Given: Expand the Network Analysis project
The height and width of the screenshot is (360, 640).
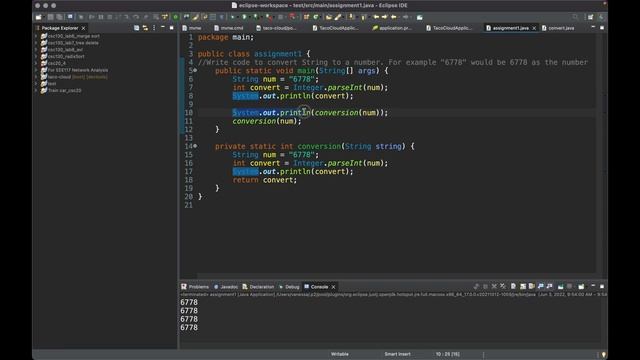Looking at the screenshot, I should pos(36,70).
